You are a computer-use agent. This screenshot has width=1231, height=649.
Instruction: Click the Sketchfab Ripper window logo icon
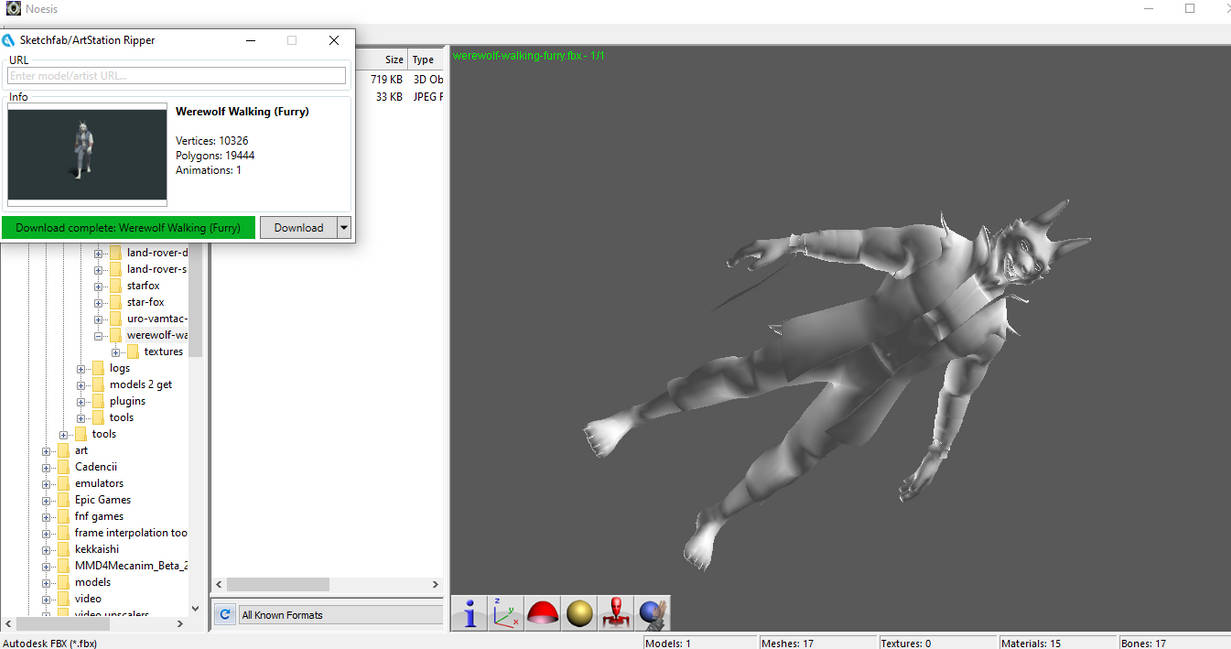pos(9,40)
